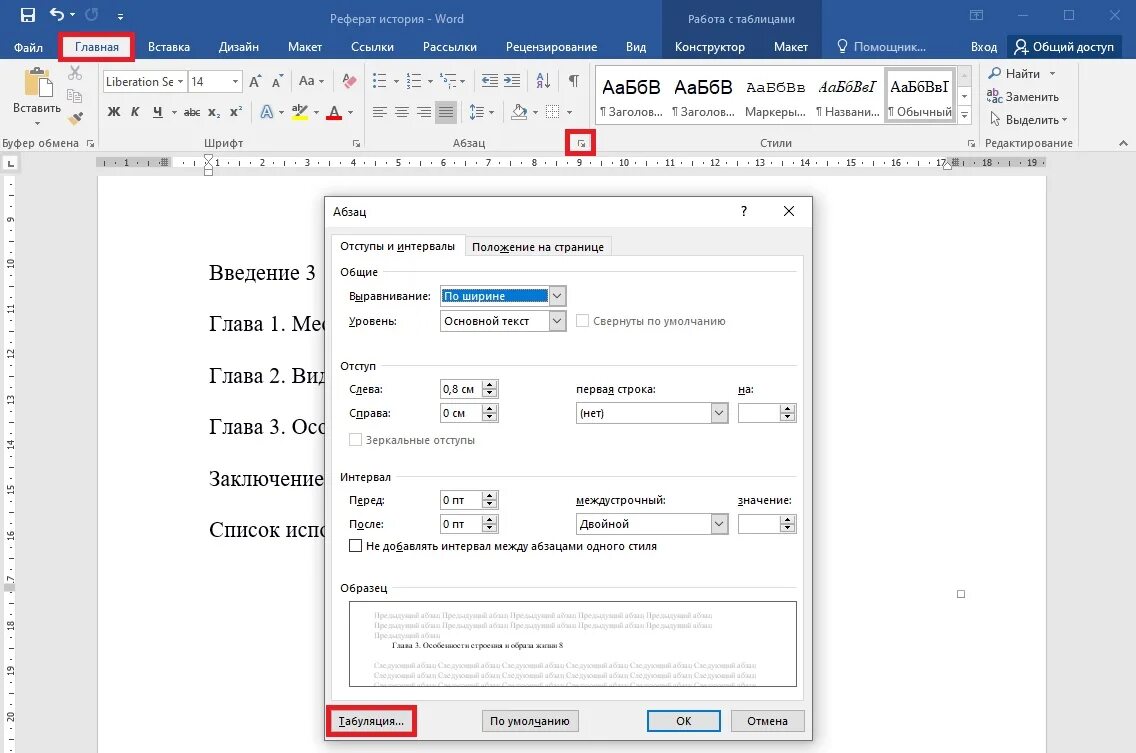Center the text alignment
Viewport: 1136px width, 753px height.
pos(402,112)
